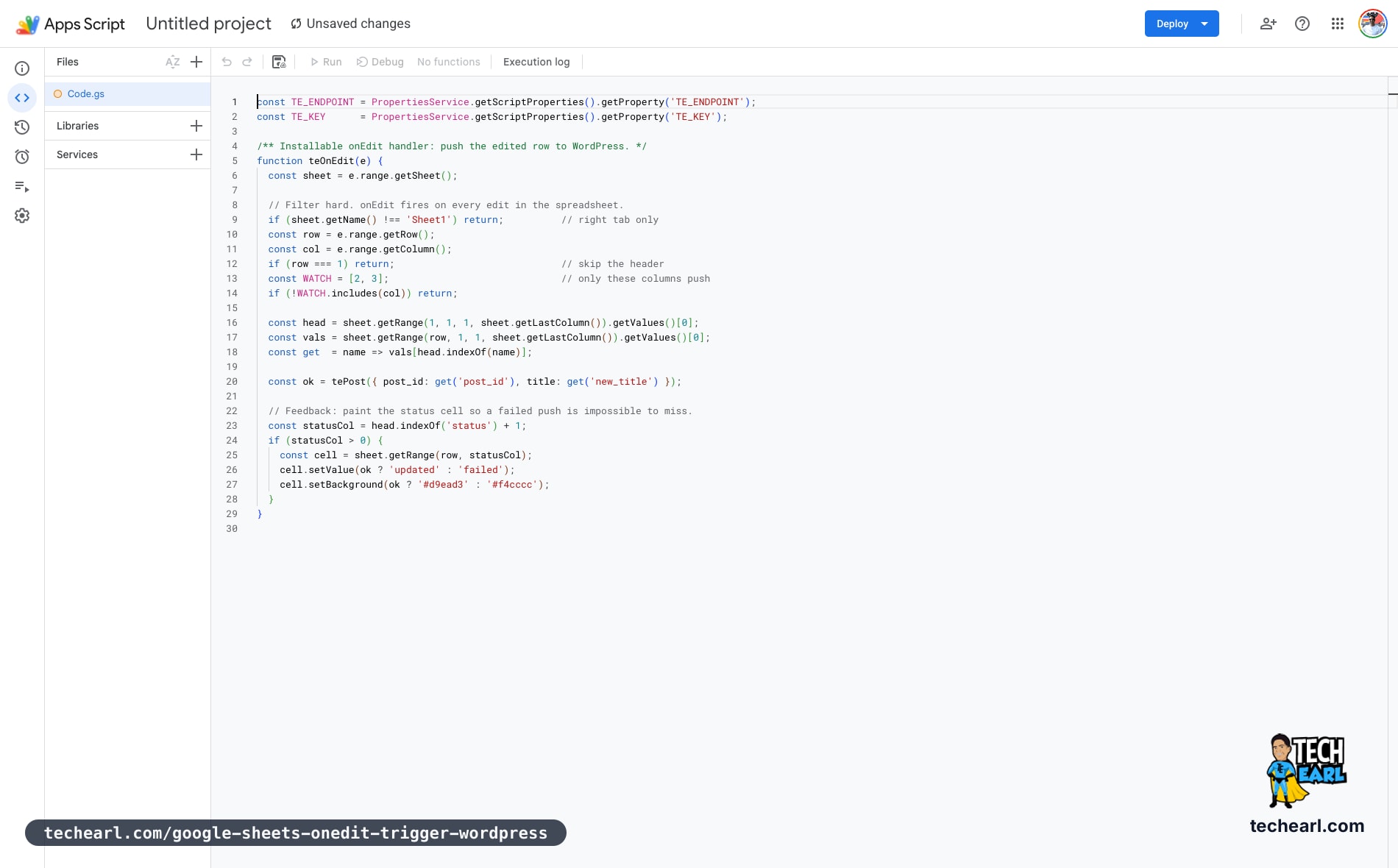Click '#d9ead3' color string on line 27

tap(443, 485)
